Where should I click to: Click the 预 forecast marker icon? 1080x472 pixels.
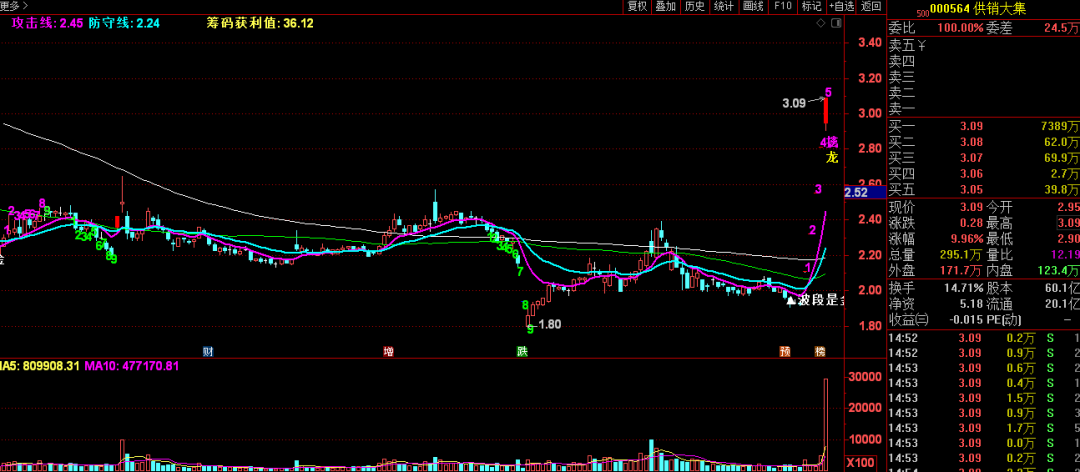point(785,351)
